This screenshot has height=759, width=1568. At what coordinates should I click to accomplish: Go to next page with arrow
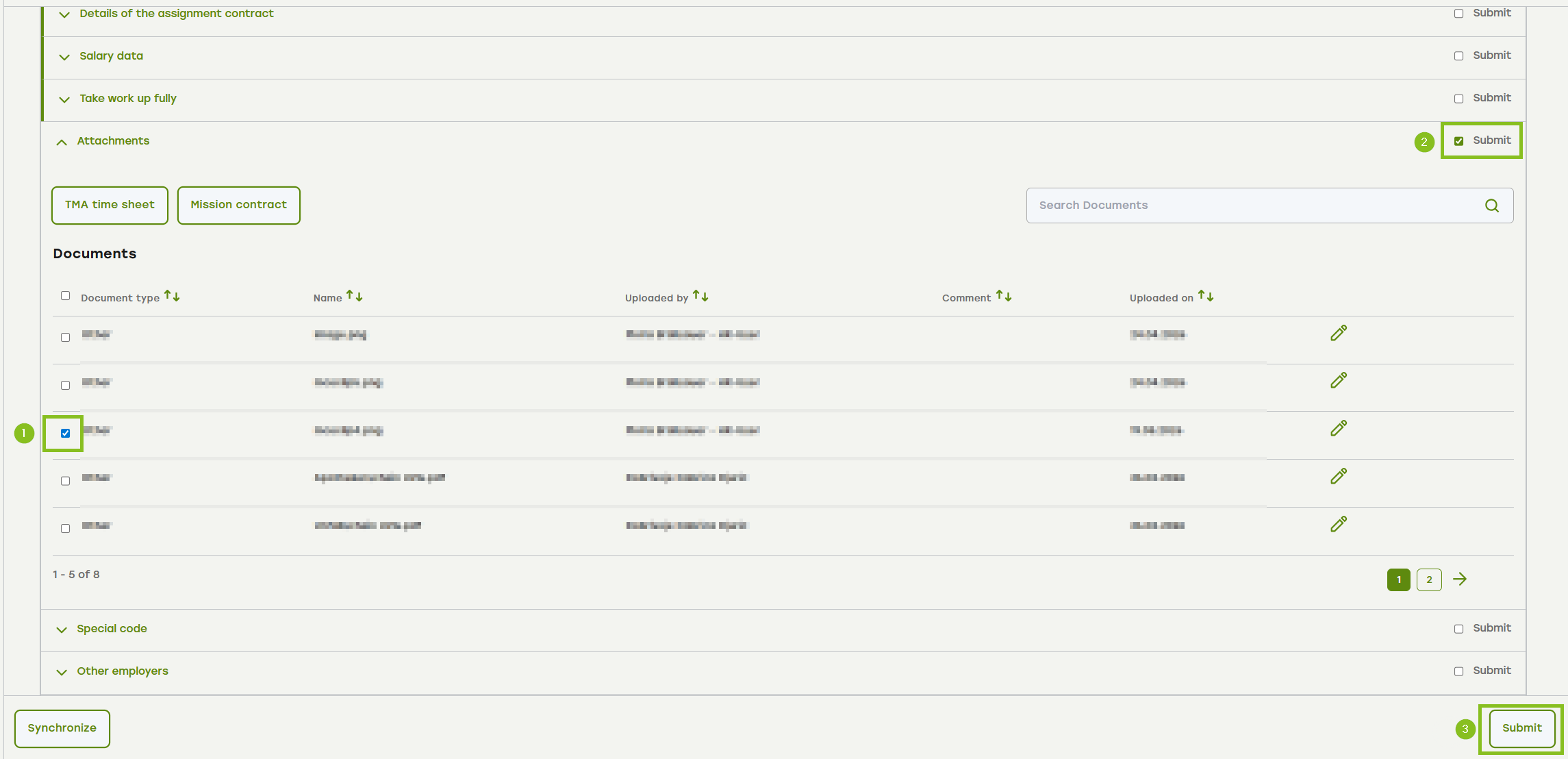(x=1460, y=580)
